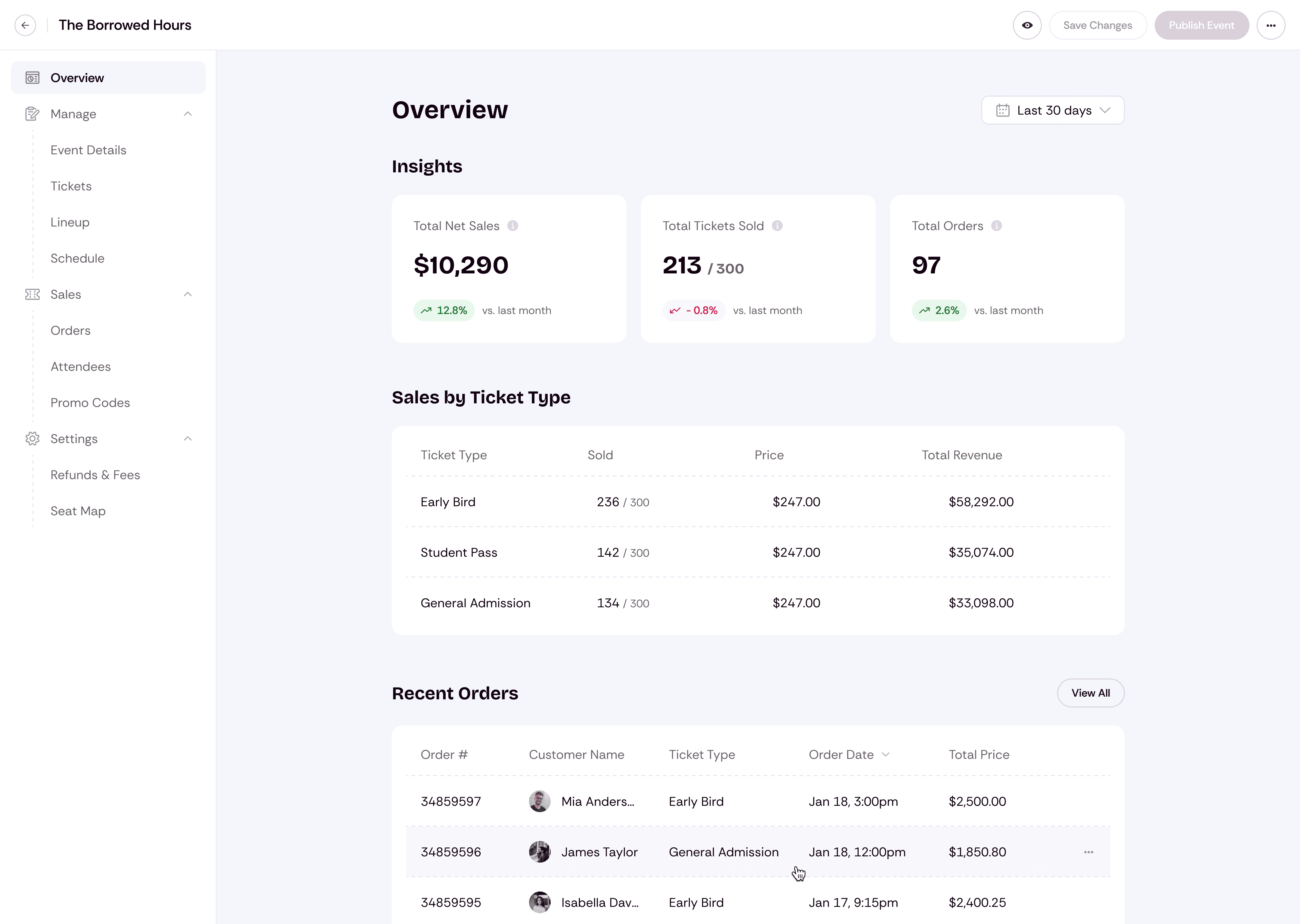The image size is (1300, 924).
Task: Click Mia Anderson's avatar
Action: tap(540, 801)
